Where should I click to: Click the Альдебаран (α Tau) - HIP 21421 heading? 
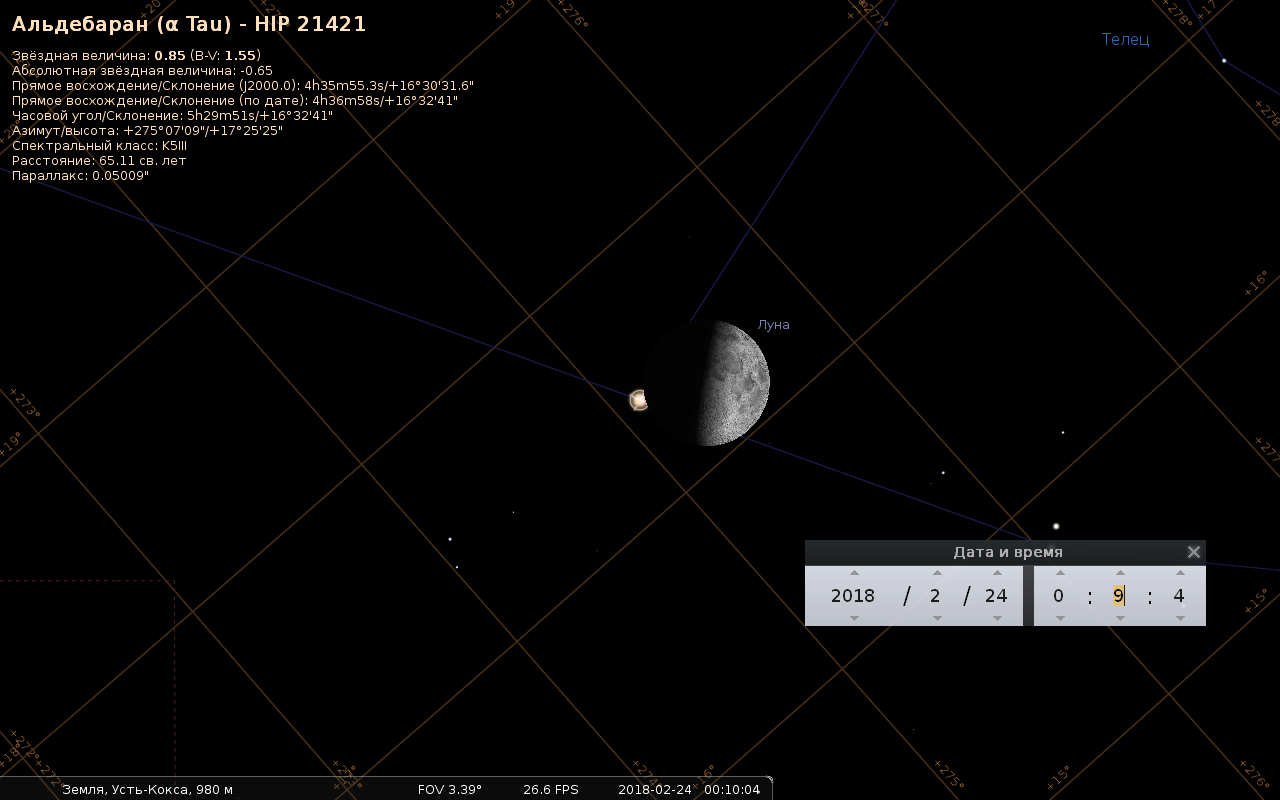[x=189, y=24]
